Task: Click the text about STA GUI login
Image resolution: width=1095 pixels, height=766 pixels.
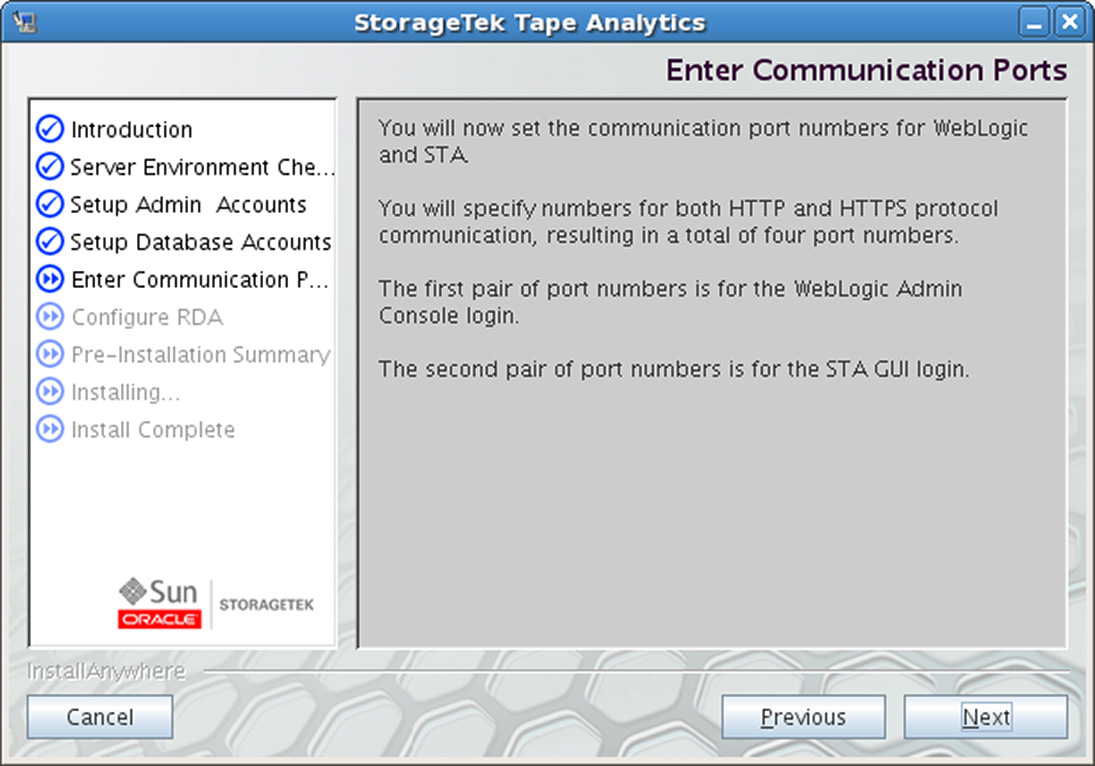Action: (x=674, y=369)
